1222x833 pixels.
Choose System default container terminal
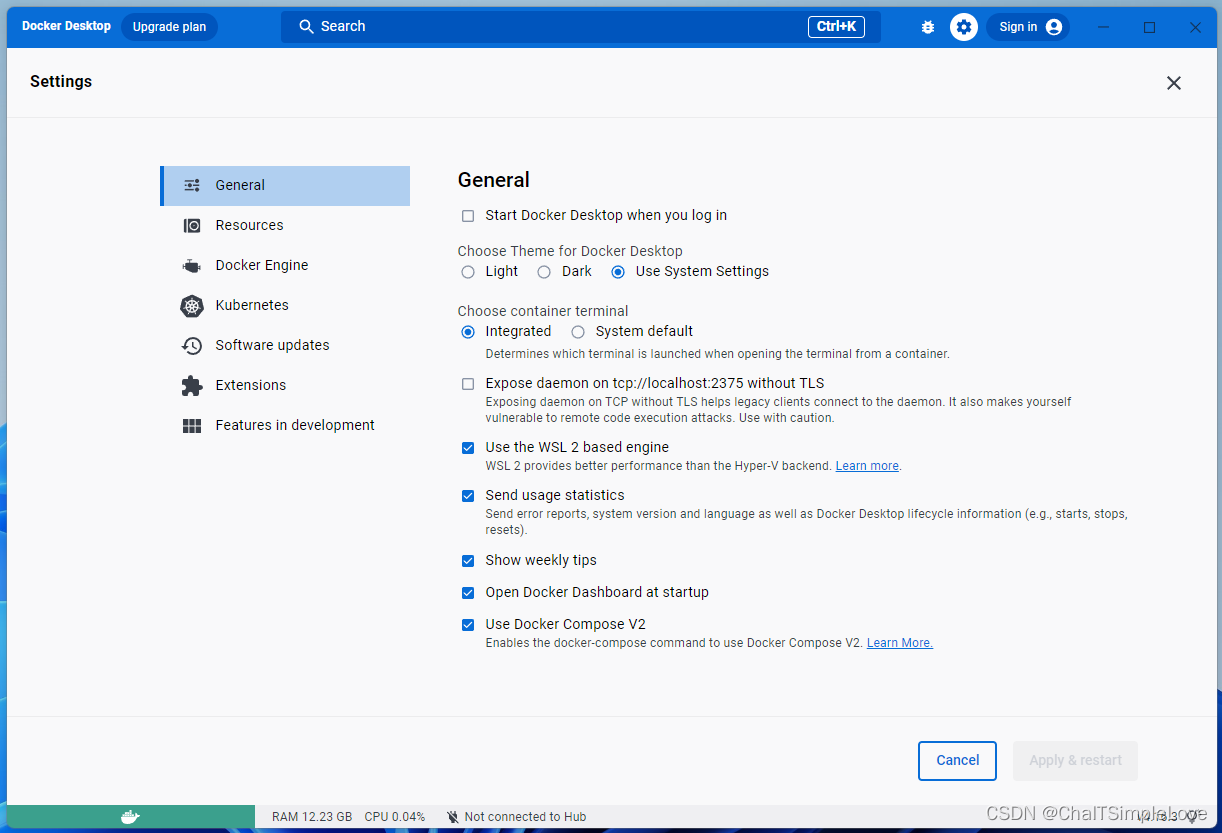[578, 332]
